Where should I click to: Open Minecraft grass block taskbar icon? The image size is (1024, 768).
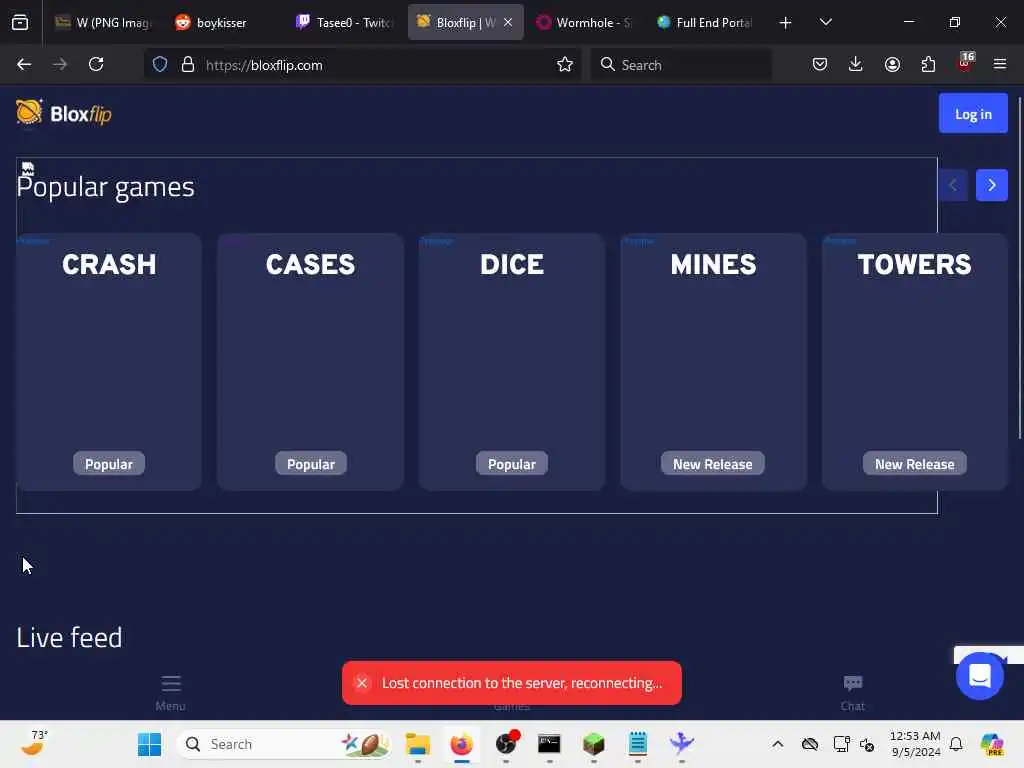coord(594,744)
